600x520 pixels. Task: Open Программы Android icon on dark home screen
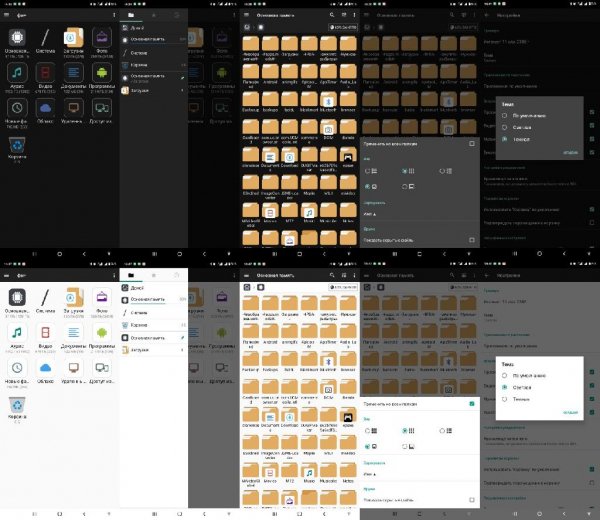pos(102,73)
